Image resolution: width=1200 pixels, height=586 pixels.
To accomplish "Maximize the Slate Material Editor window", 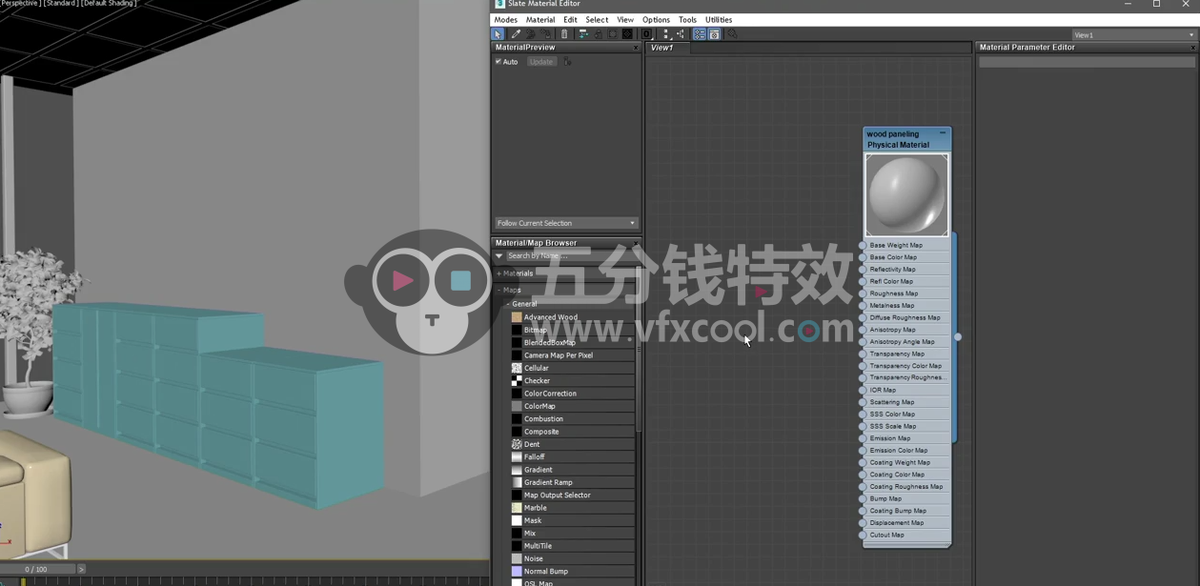I will (x=1157, y=5).
